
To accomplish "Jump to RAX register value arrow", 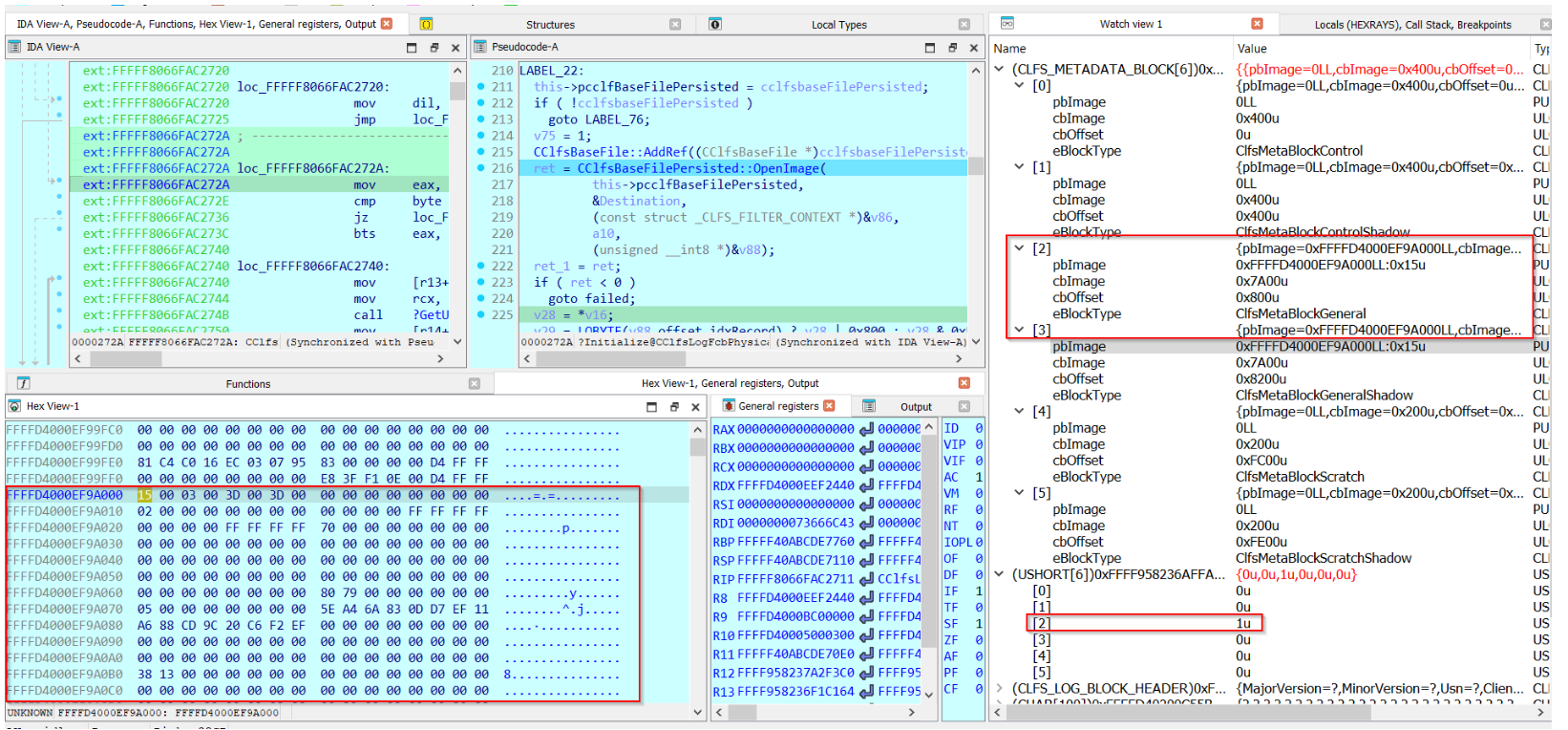I will tap(865, 430).
